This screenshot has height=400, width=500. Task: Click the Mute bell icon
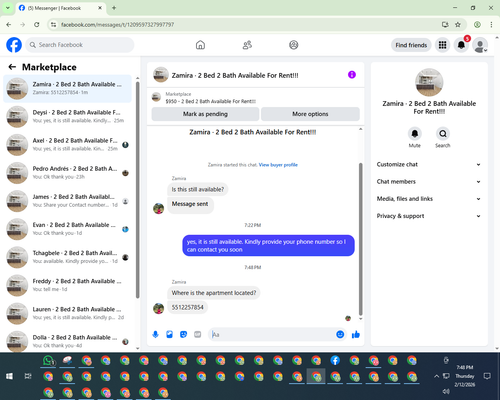click(414, 134)
